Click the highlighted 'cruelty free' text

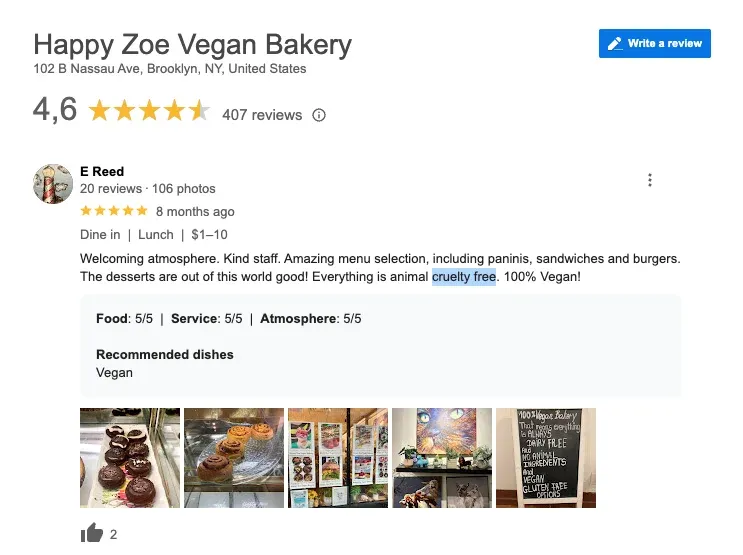464,277
